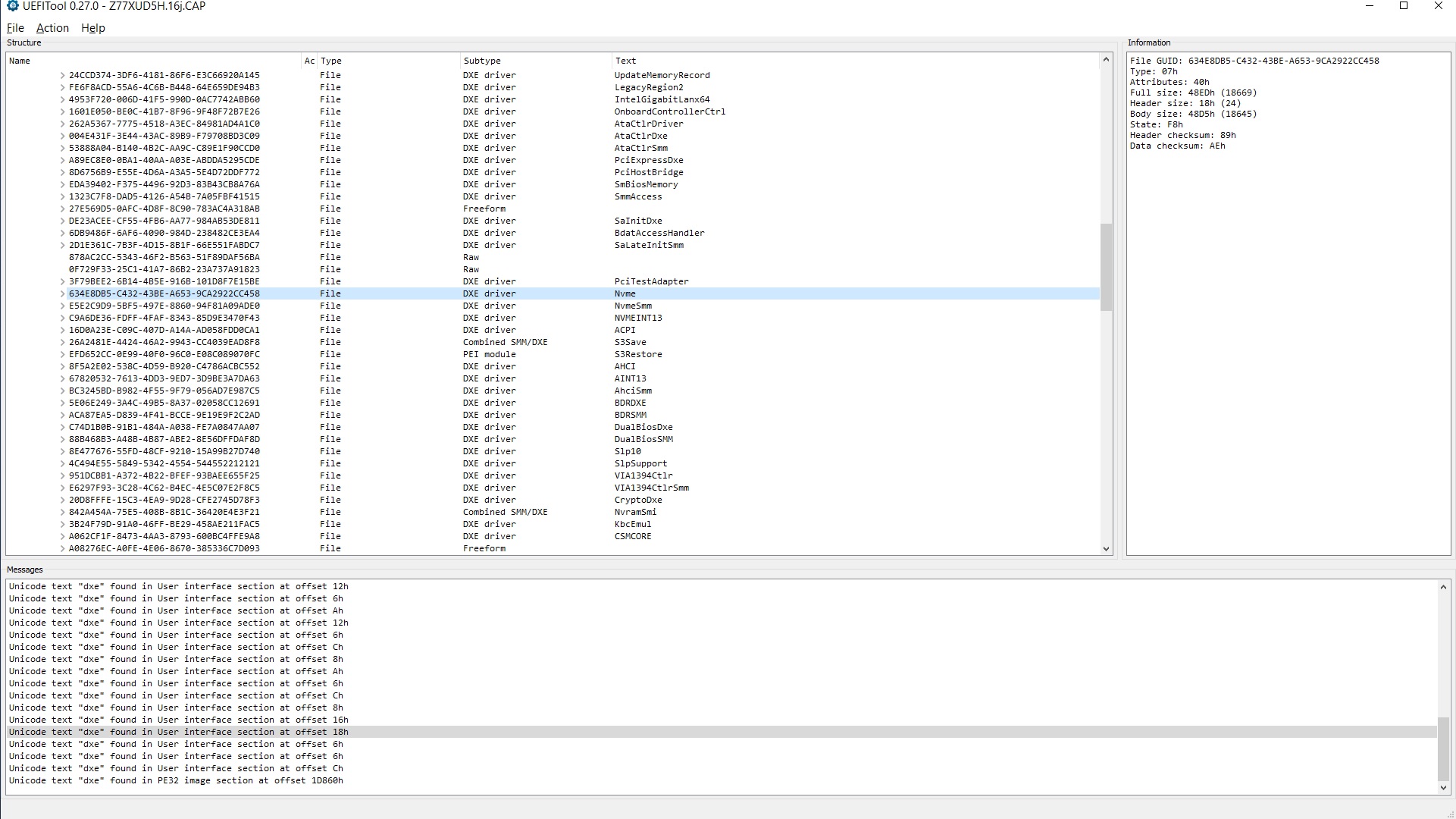Click Header checksum line in Information
The width and height of the screenshot is (1456, 819).
click(x=1182, y=135)
